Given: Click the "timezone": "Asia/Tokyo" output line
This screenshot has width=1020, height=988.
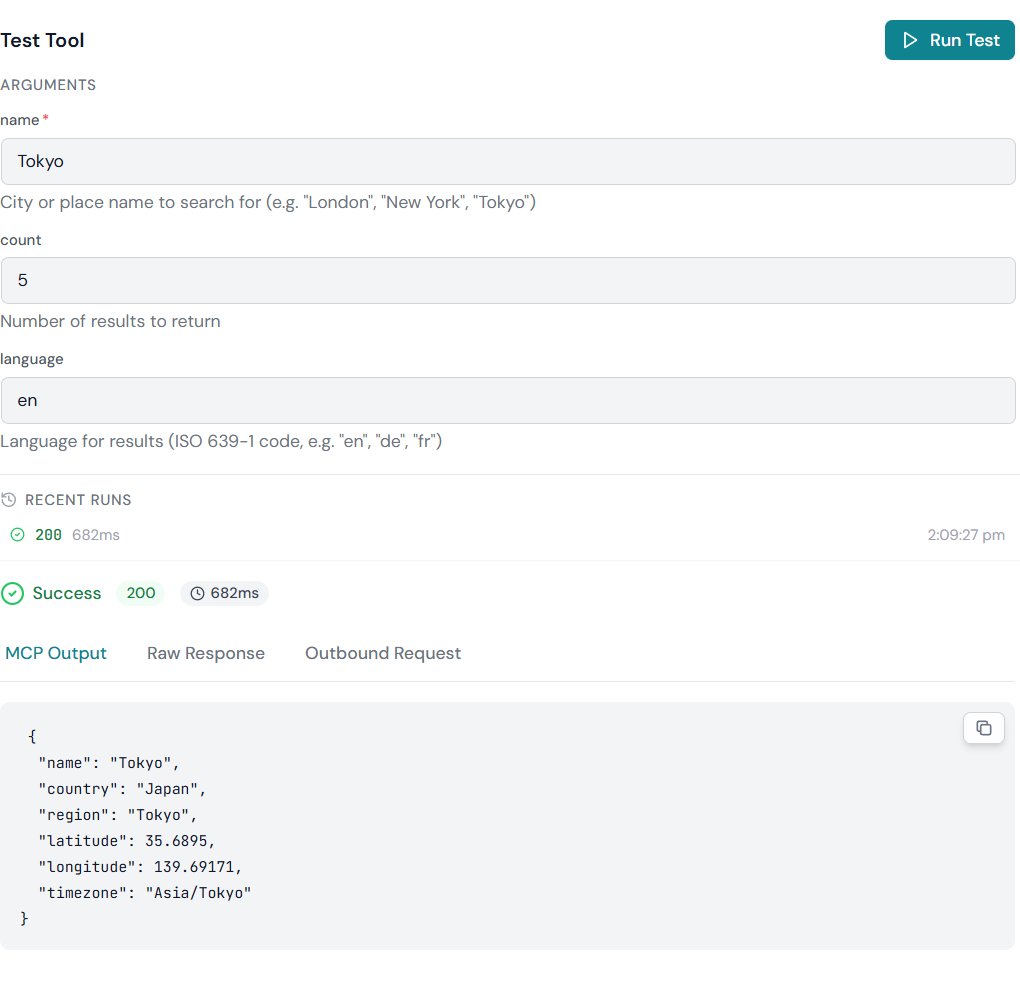Looking at the screenshot, I should point(144,892).
